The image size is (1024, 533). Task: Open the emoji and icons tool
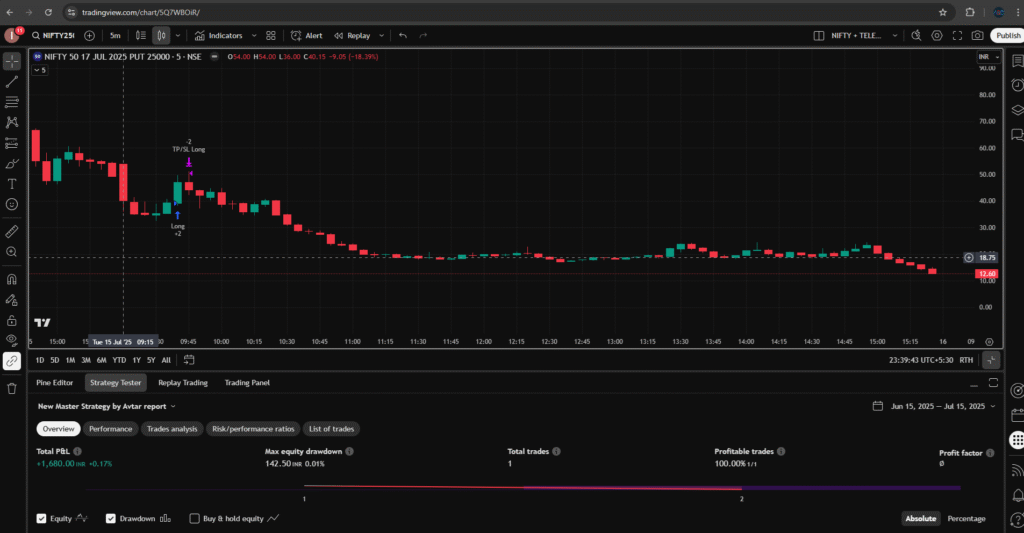point(12,204)
